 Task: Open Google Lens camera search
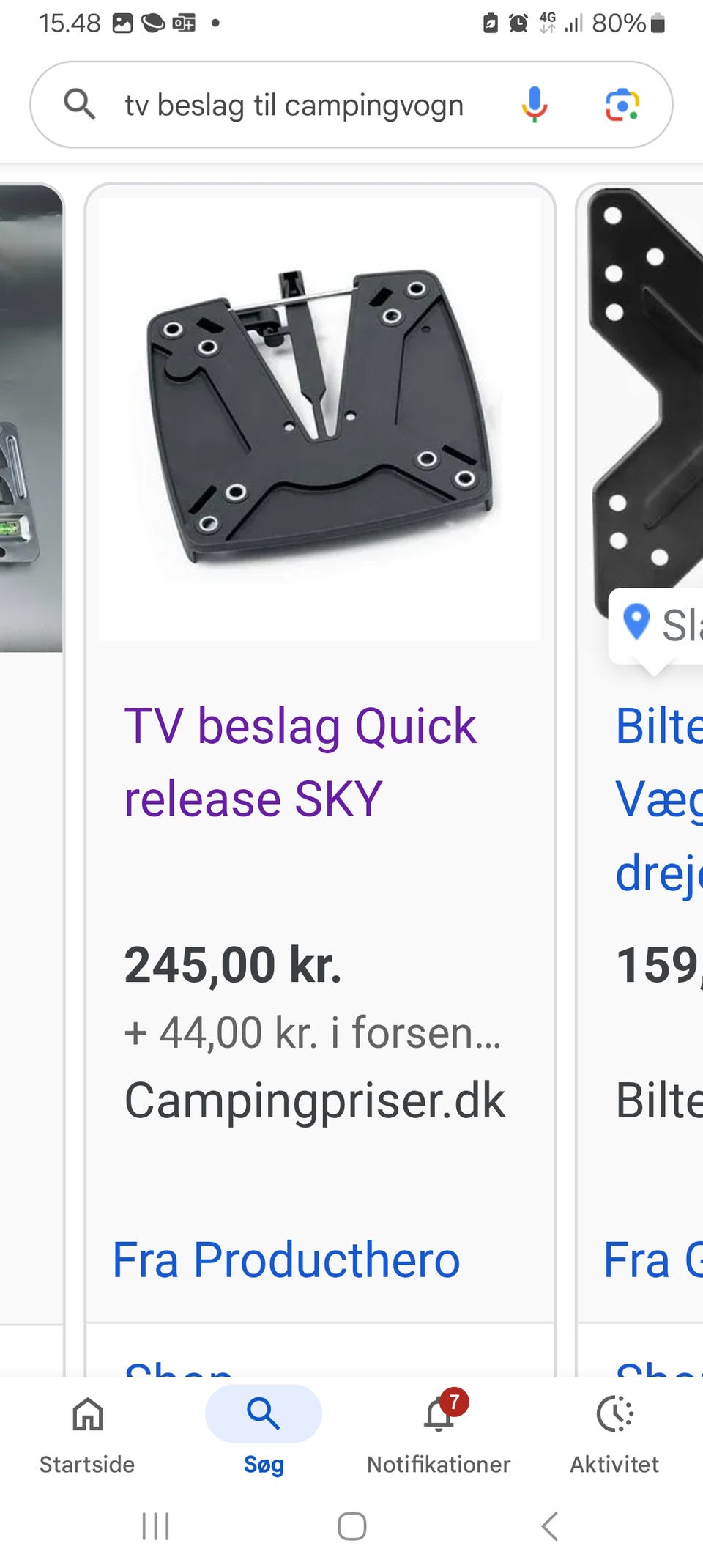[622, 105]
